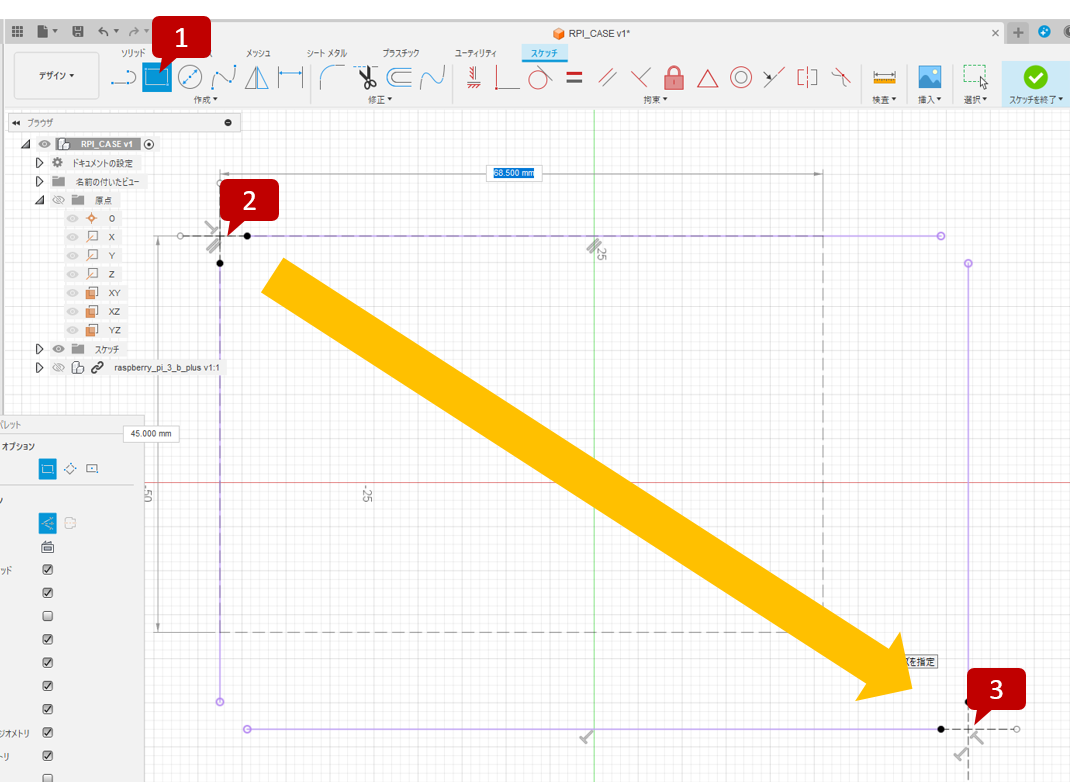Select the Trim scissors tool
The height and width of the screenshot is (782, 1070).
point(367,77)
